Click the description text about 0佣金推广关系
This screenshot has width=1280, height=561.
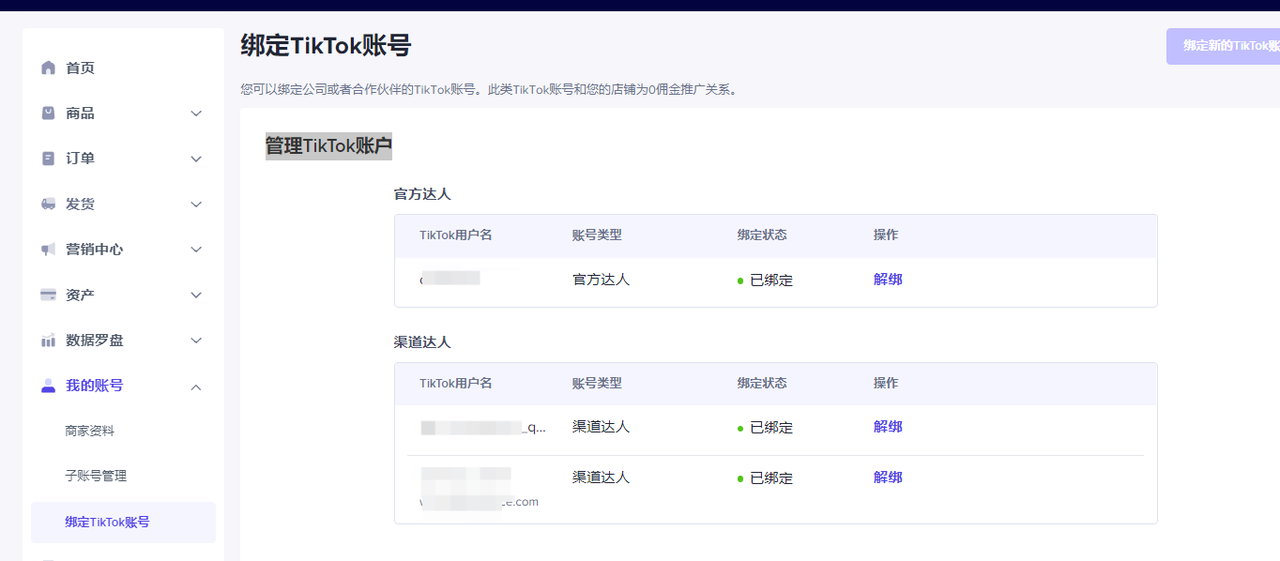[491, 89]
